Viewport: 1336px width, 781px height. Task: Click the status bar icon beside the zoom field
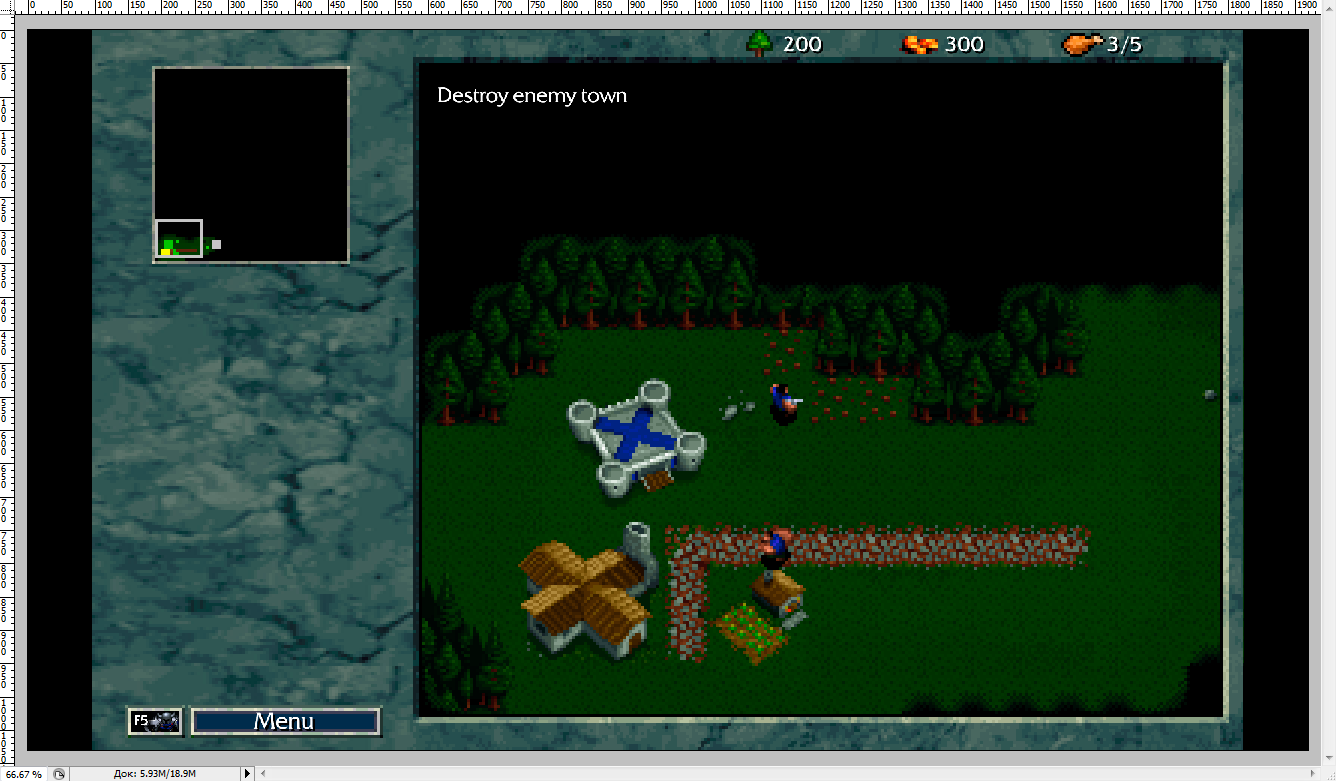tap(59, 774)
